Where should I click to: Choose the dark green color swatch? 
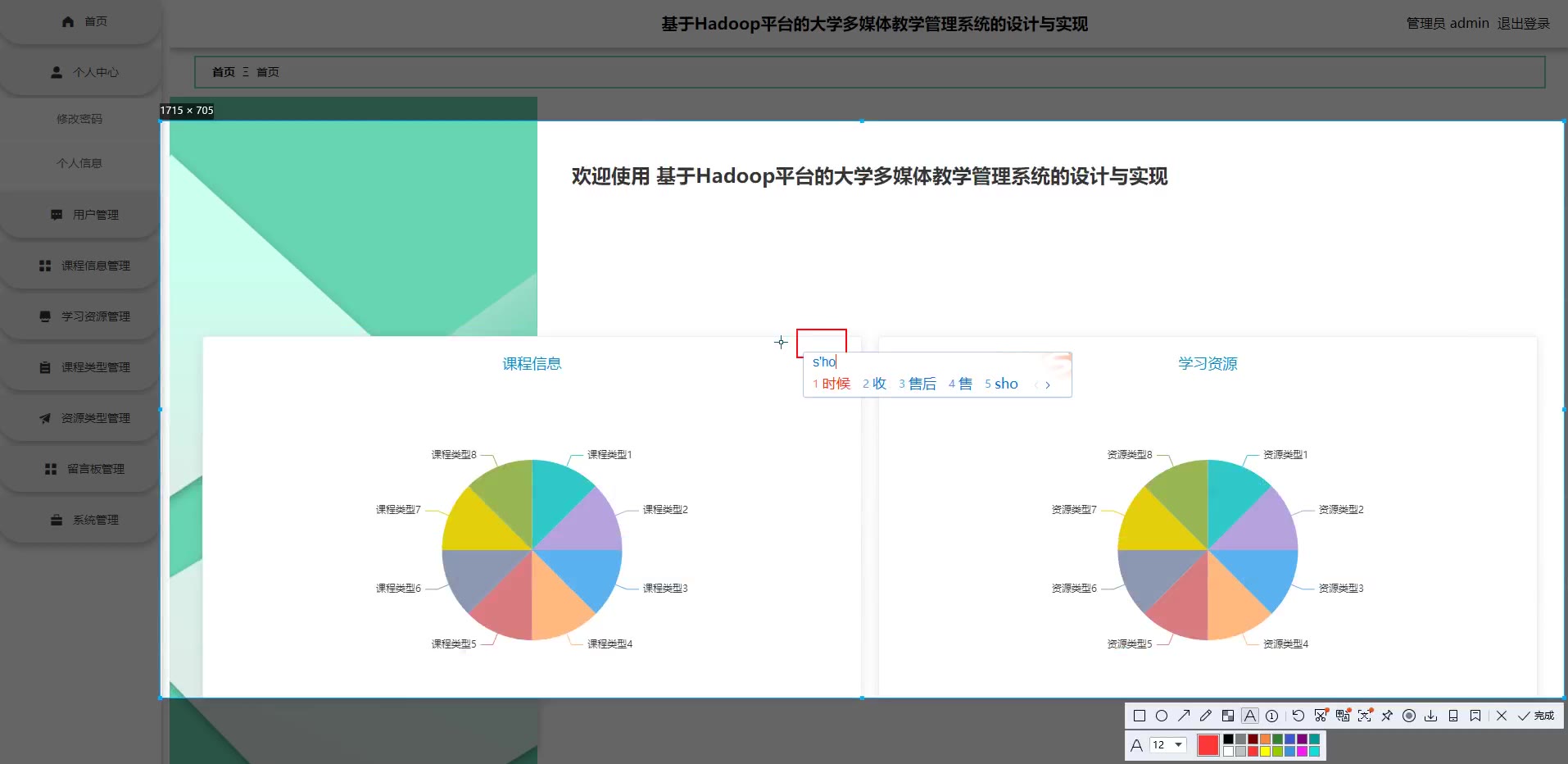(1277, 739)
